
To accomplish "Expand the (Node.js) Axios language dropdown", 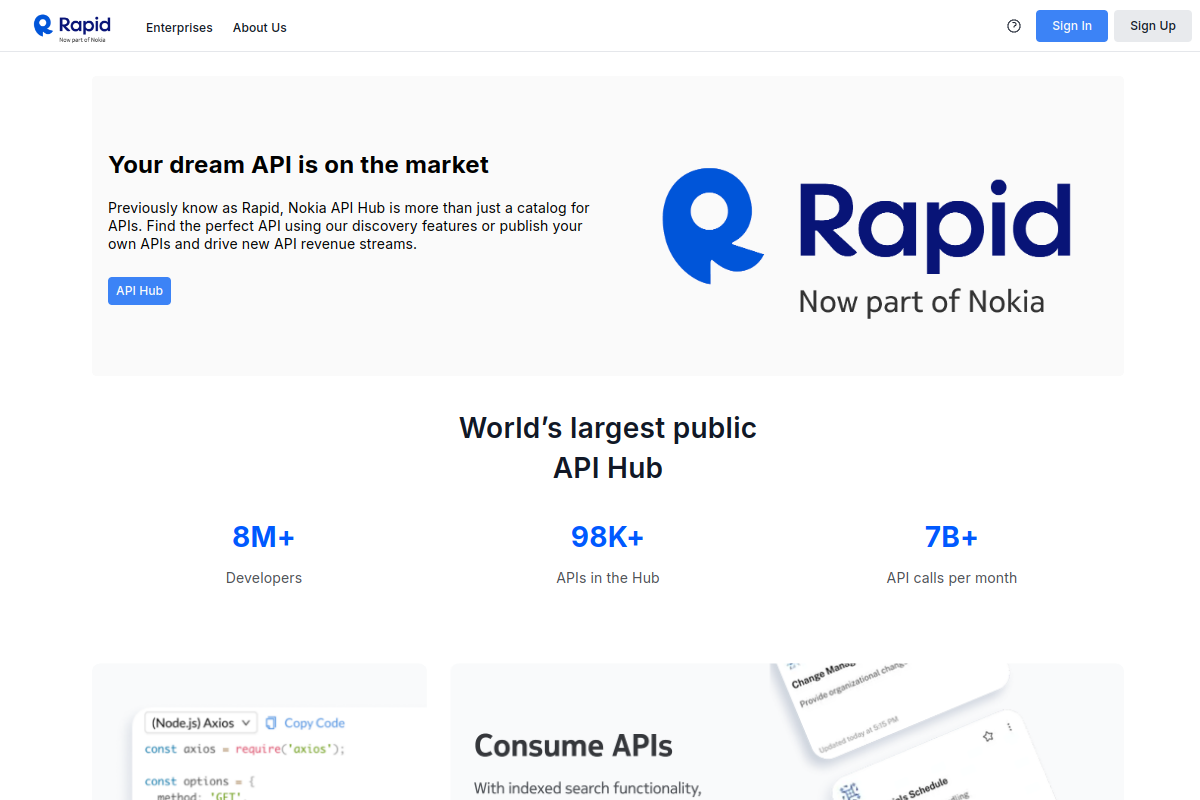I will 201,723.
